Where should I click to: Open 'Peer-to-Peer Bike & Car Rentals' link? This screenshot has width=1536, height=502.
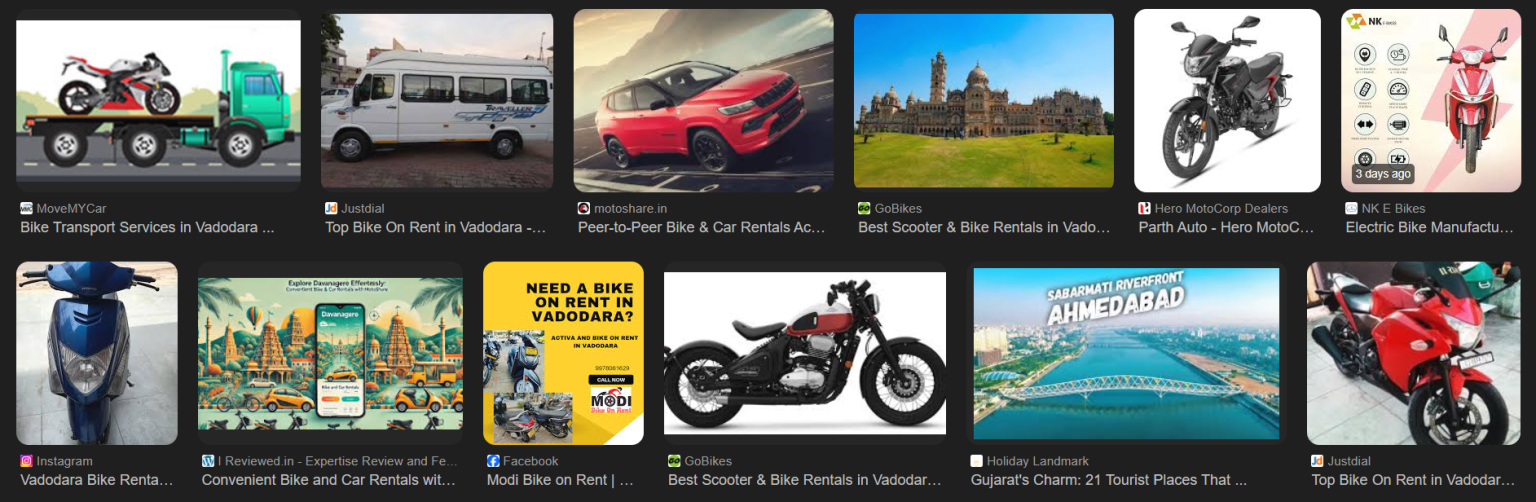click(702, 227)
